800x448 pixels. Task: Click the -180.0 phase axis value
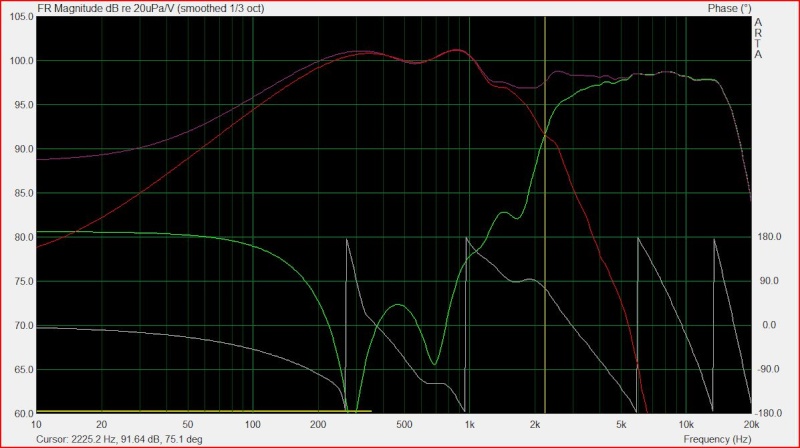coord(768,413)
